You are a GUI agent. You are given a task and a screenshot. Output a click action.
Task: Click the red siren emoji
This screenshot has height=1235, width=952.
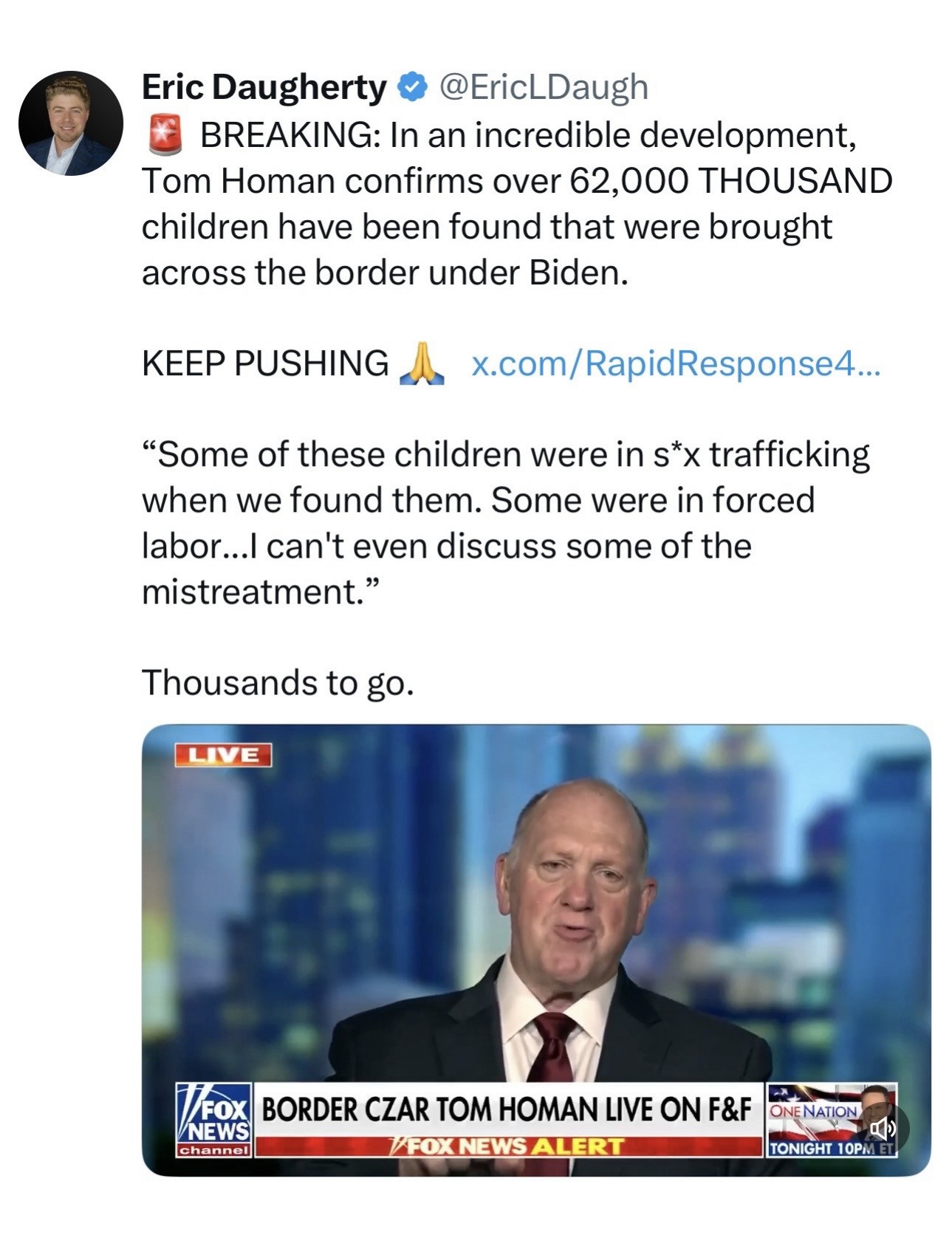165,135
